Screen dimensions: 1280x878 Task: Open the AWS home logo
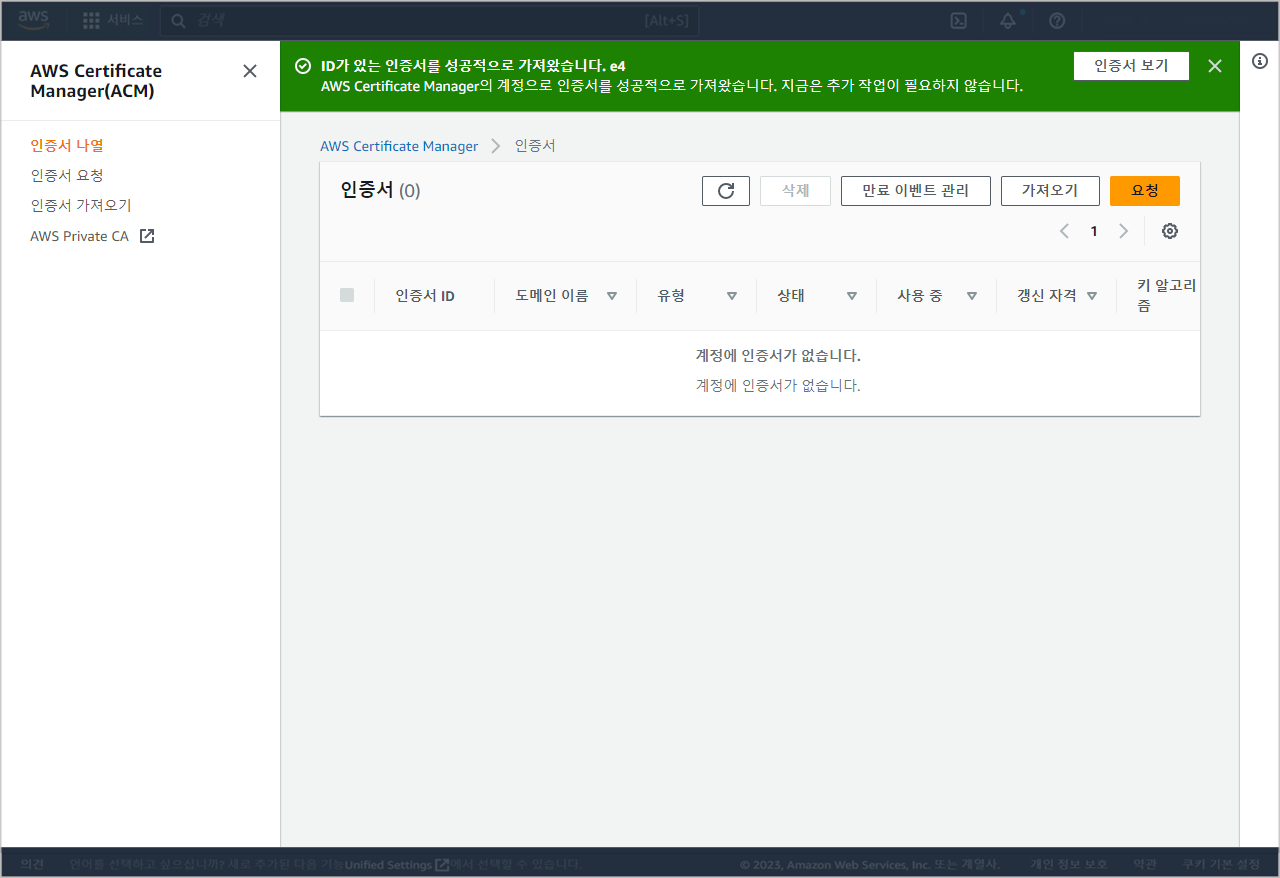(33, 20)
